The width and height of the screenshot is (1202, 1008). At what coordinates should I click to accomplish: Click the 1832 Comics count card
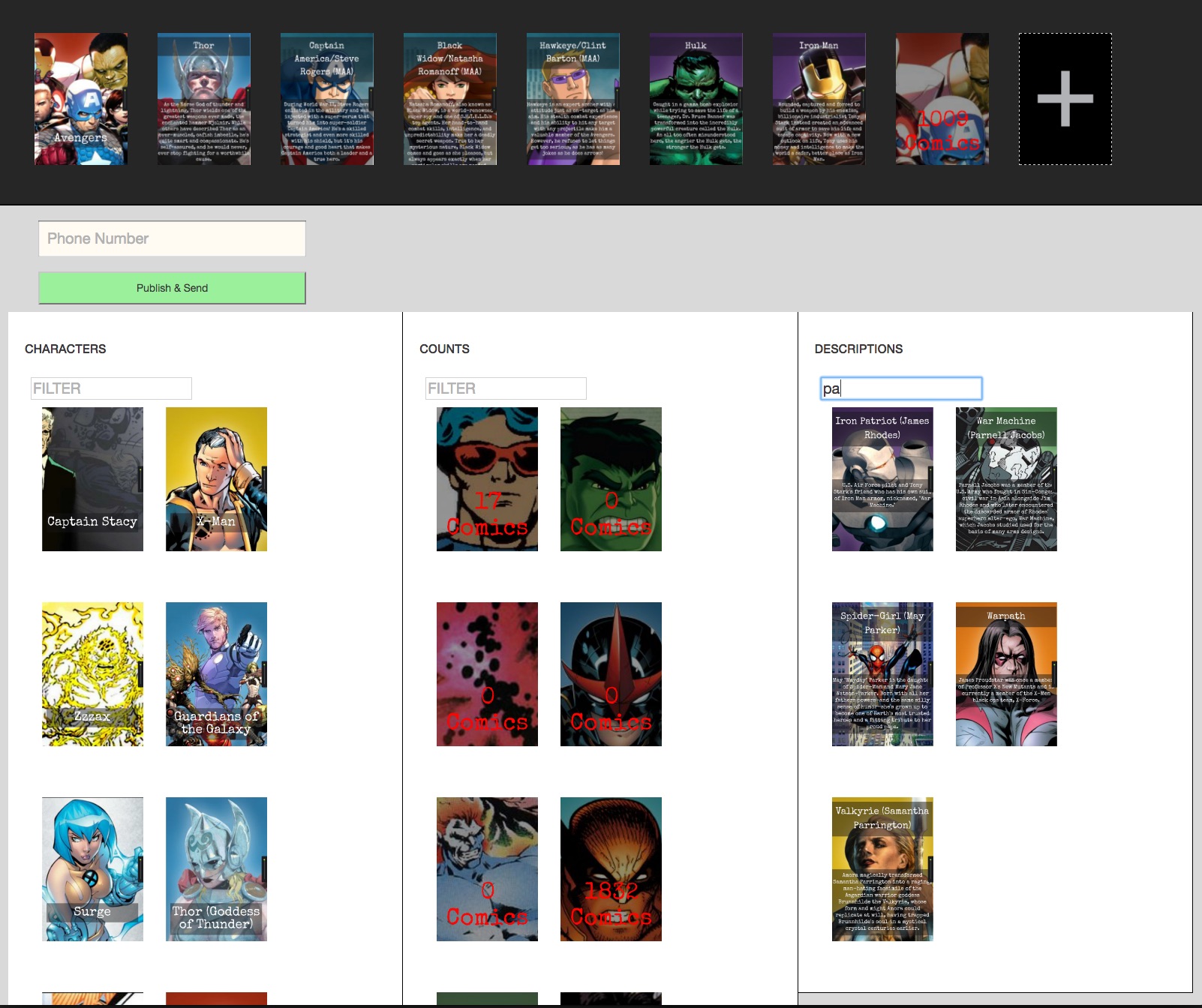pos(611,869)
